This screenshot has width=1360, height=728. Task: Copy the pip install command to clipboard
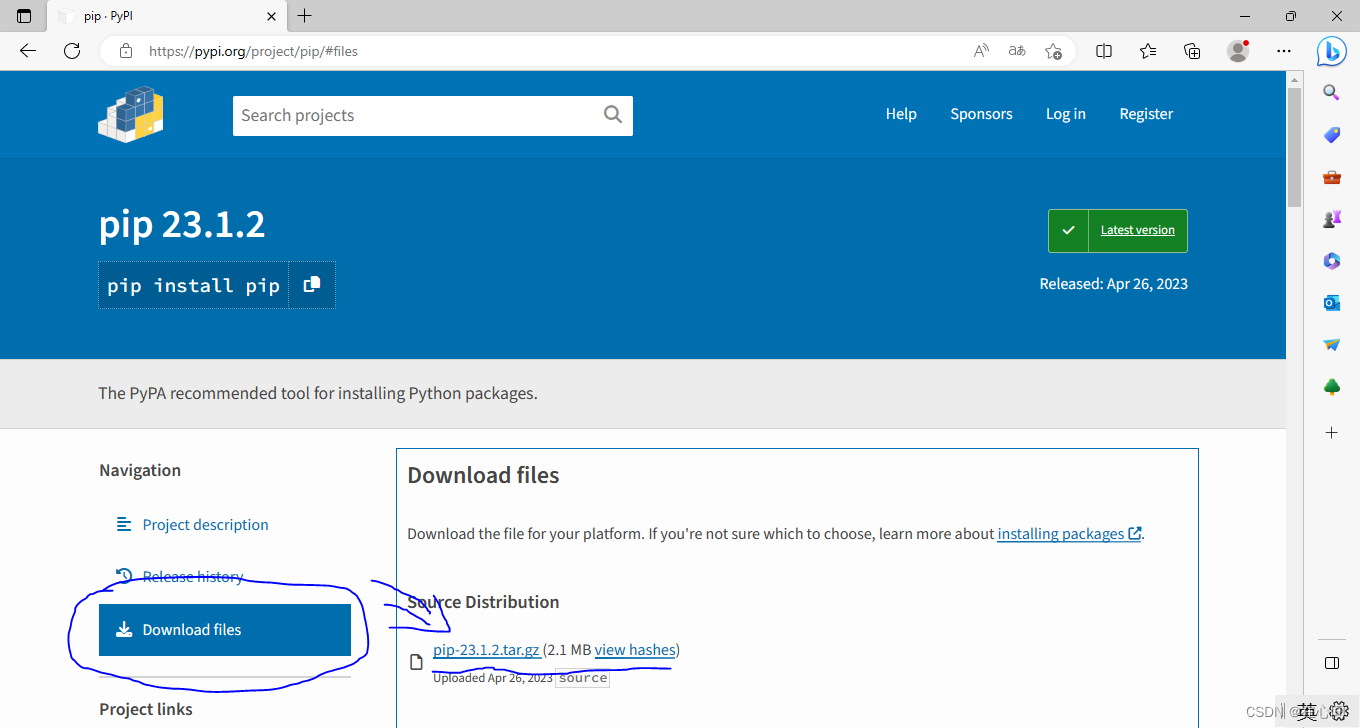(x=312, y=284)
